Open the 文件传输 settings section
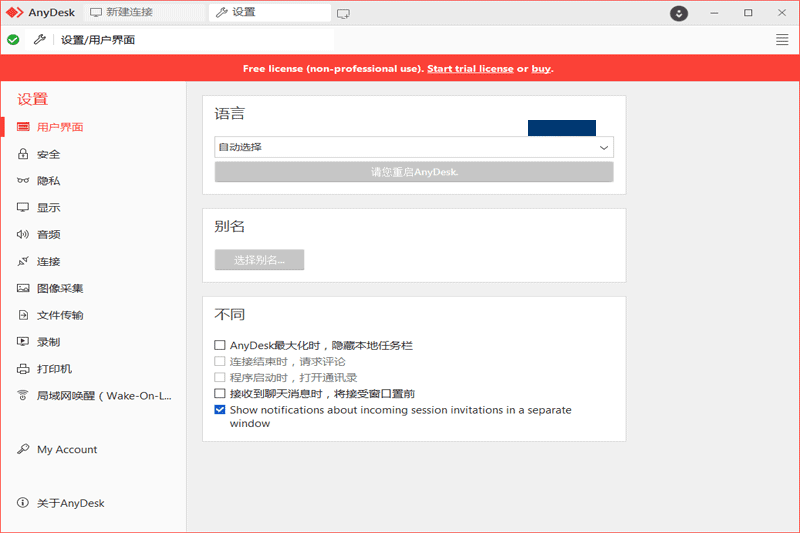 [x=60, y=315]
